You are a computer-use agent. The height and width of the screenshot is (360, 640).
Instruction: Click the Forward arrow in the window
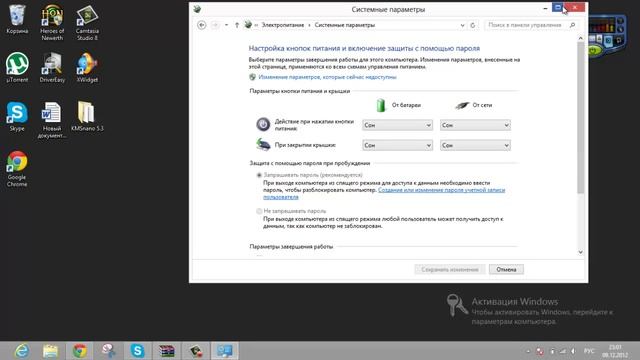(215, 25)
